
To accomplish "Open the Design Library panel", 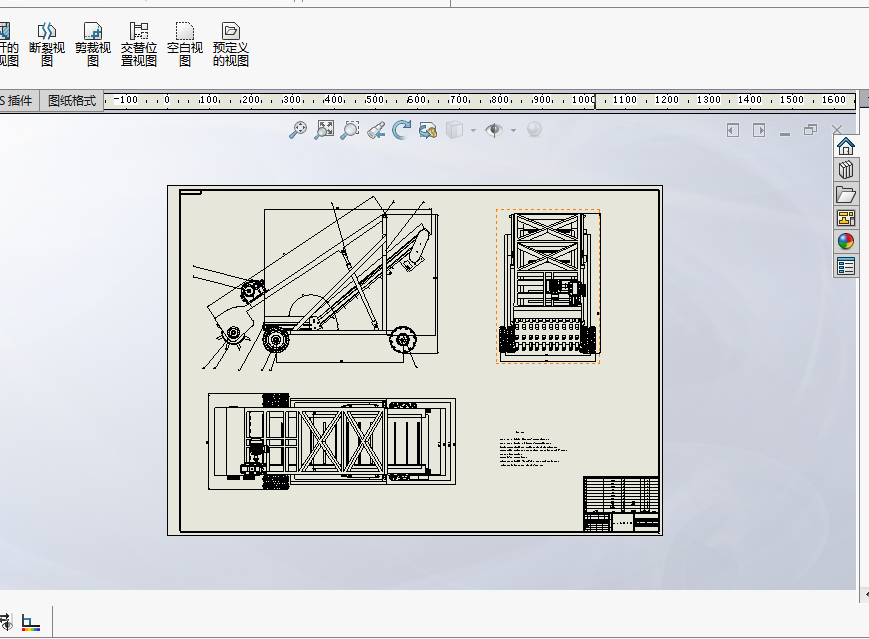I will pos(846,170).
